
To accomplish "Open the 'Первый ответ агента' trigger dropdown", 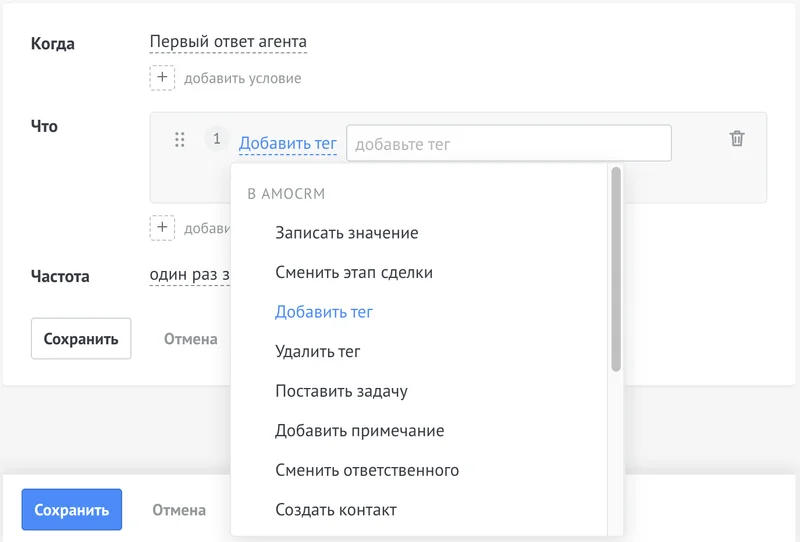I will (x=228, y=42).
